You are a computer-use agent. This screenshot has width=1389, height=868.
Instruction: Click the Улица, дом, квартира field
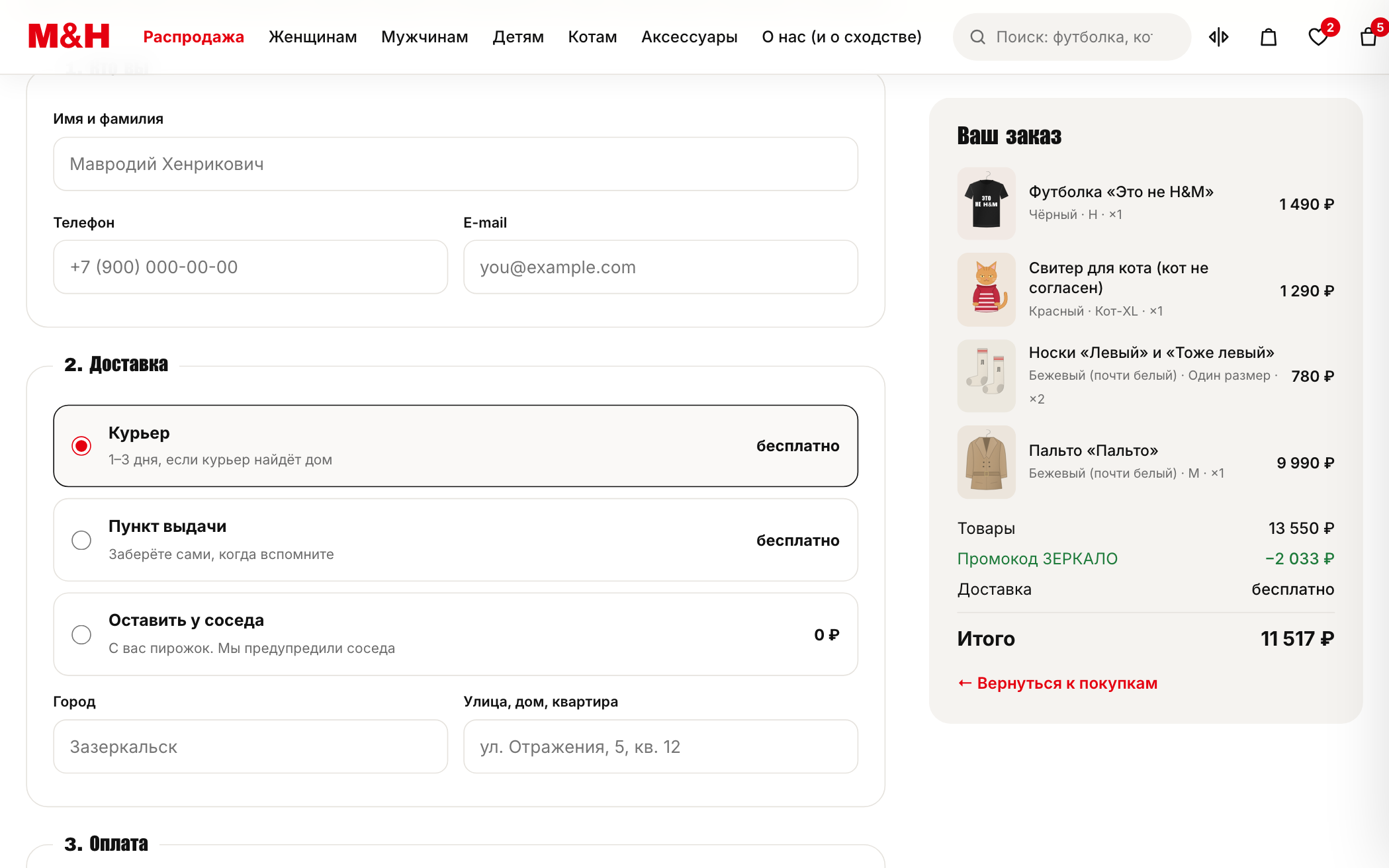(660, 747)
